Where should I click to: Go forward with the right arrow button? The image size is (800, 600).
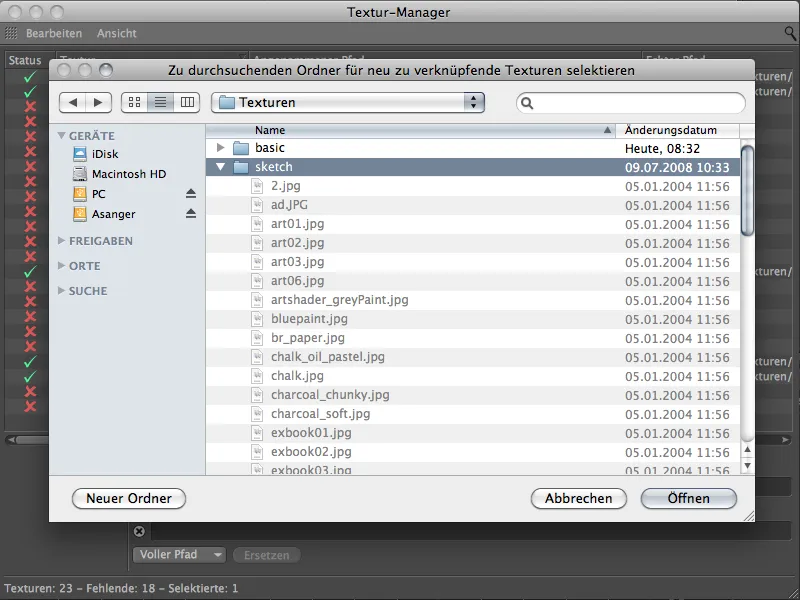click(x=98, y=103)
